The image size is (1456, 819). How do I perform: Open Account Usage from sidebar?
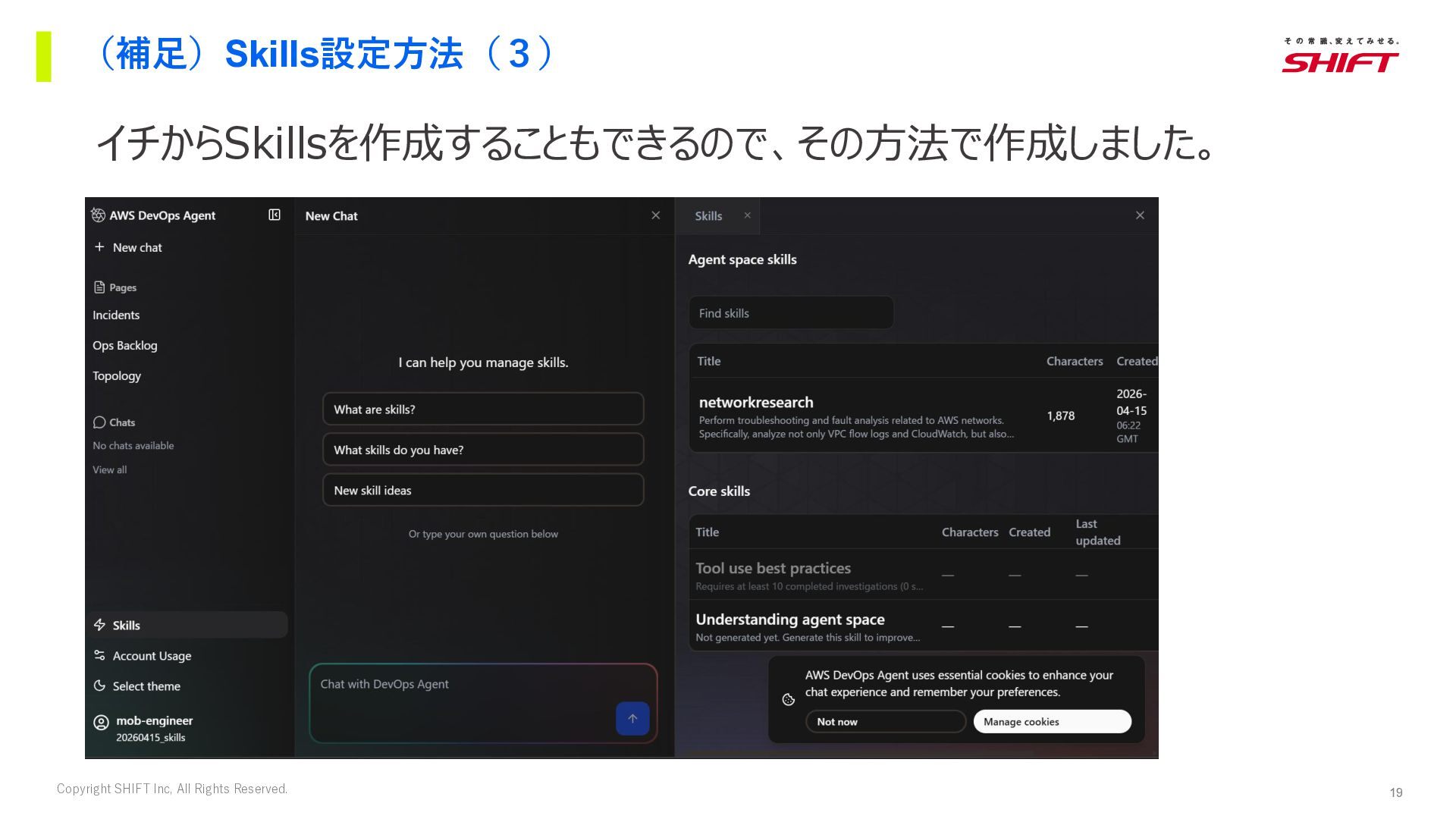pyautogui.click(x=151, y=656)
